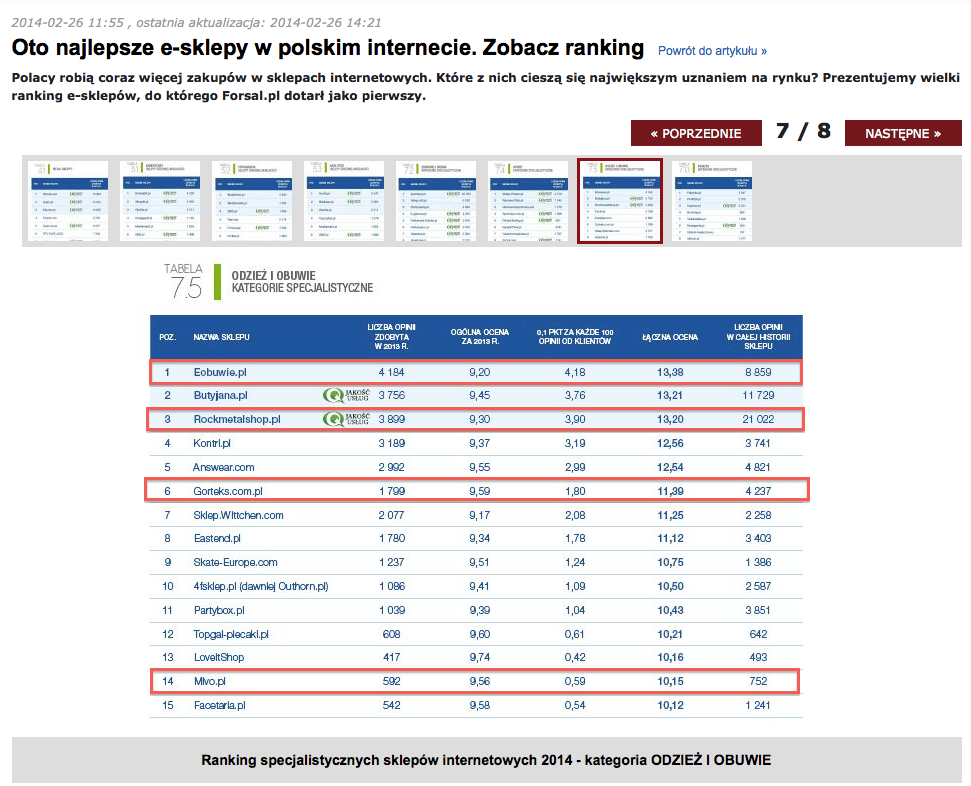Follow the 'Powrót do artykułu »' link

712,51
